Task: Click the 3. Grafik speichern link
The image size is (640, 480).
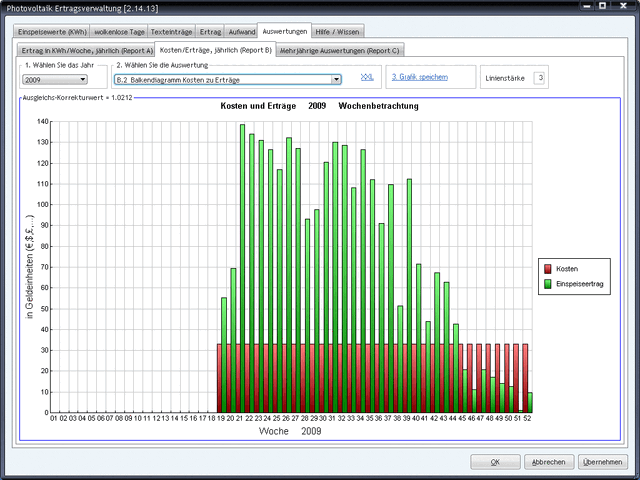Action: pyautogui.click(x=420, y=77)
